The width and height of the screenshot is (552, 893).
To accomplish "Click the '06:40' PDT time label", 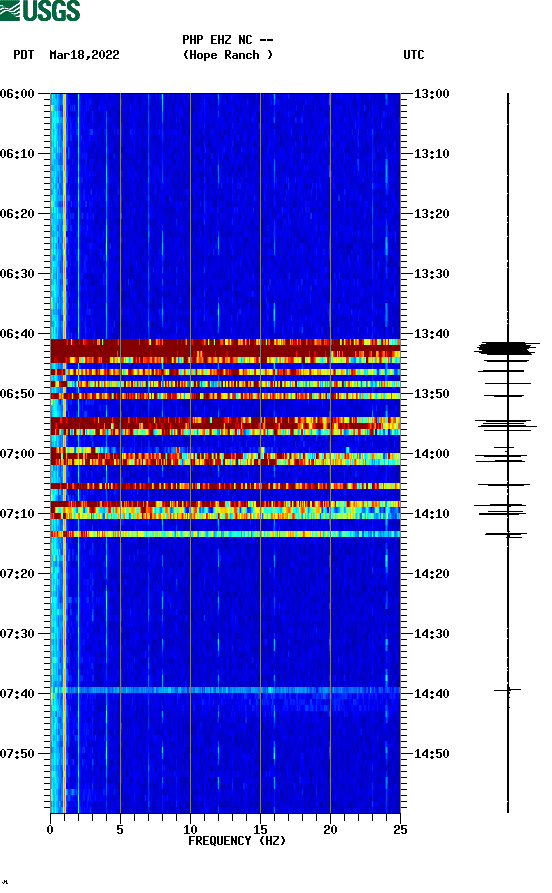I will 18,334.
